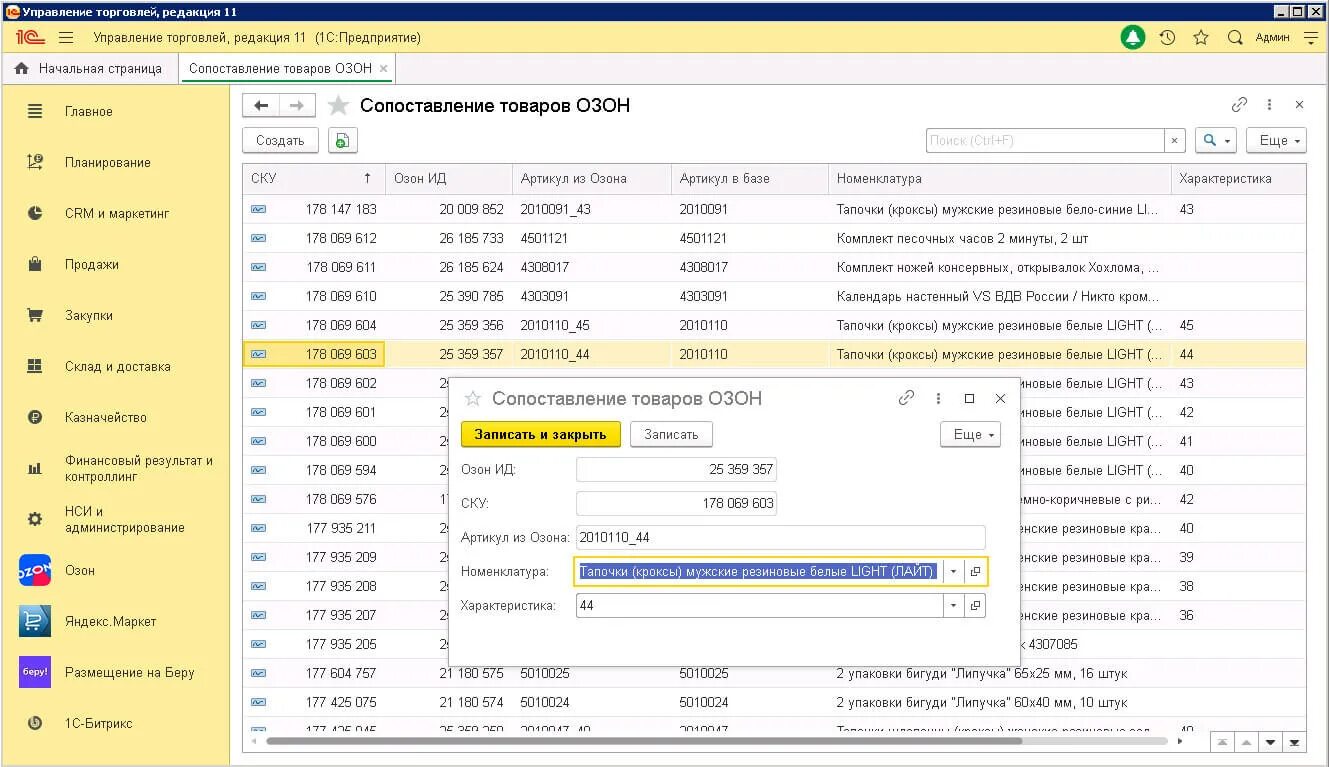Click the НСИ и администрирование gear icon
The width and height of the screenshot is (1329, 767).
[x=35, y=519]
